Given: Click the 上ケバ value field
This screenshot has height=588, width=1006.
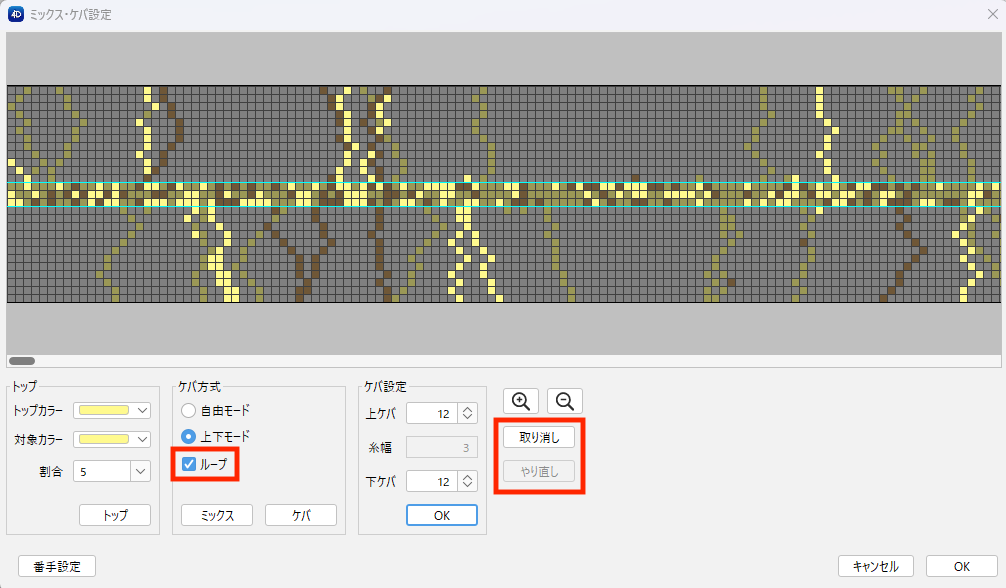Looking at the screenshot, I should tap(432, 413).
